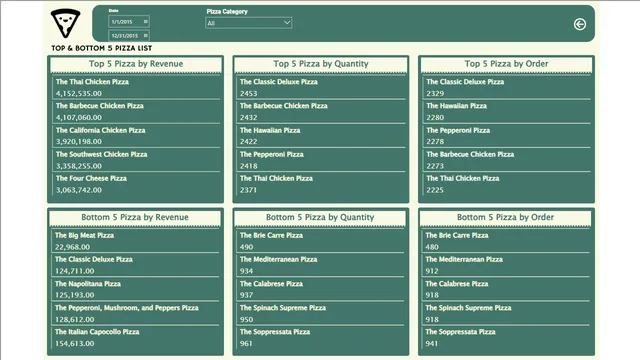Click The Brie Carre Pizza in Bottom Order
Screen dimensions: 640x360
[x=457, y=235]
